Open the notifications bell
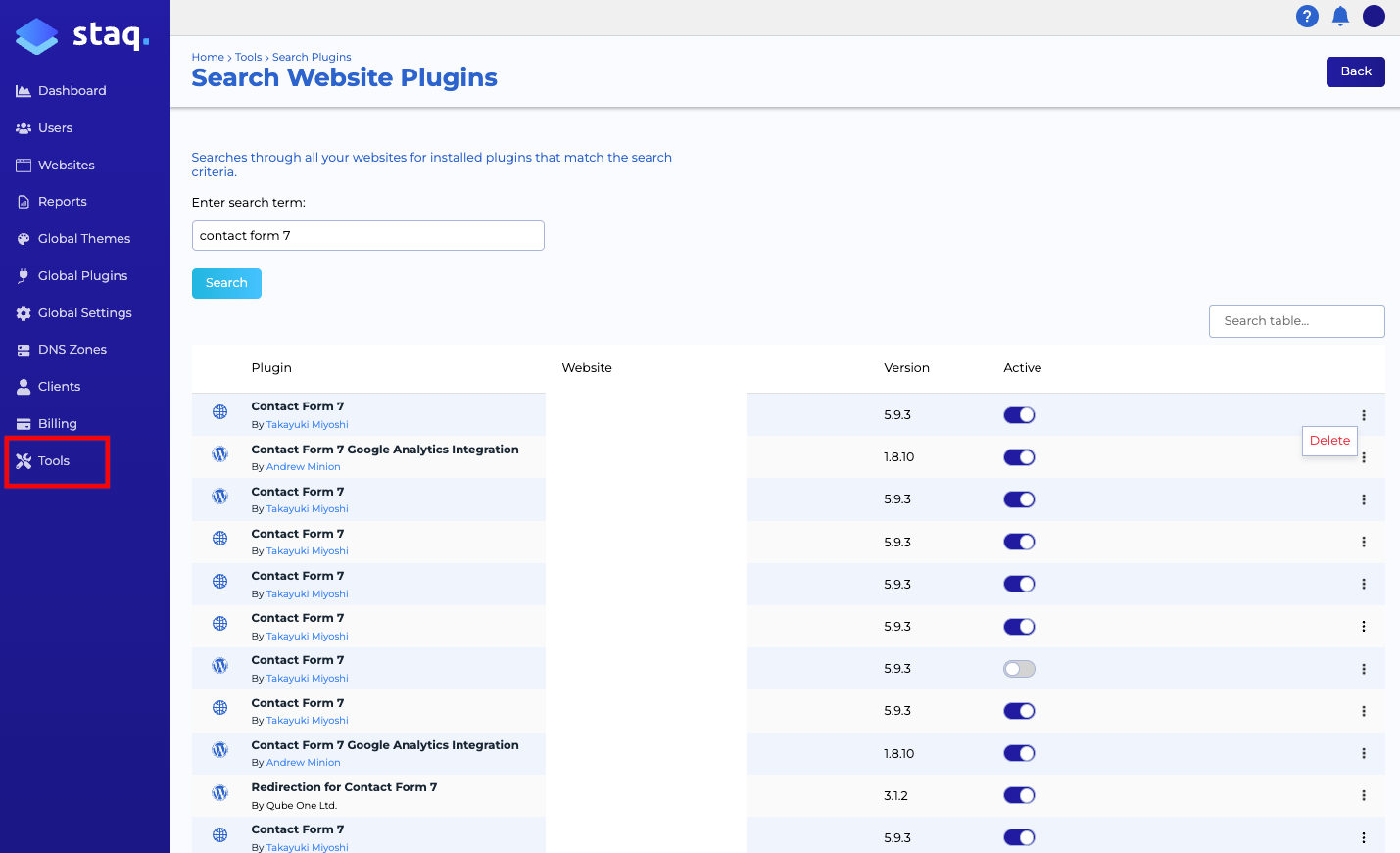Screen dimensions: 1400x853 tap(1340, 17)
